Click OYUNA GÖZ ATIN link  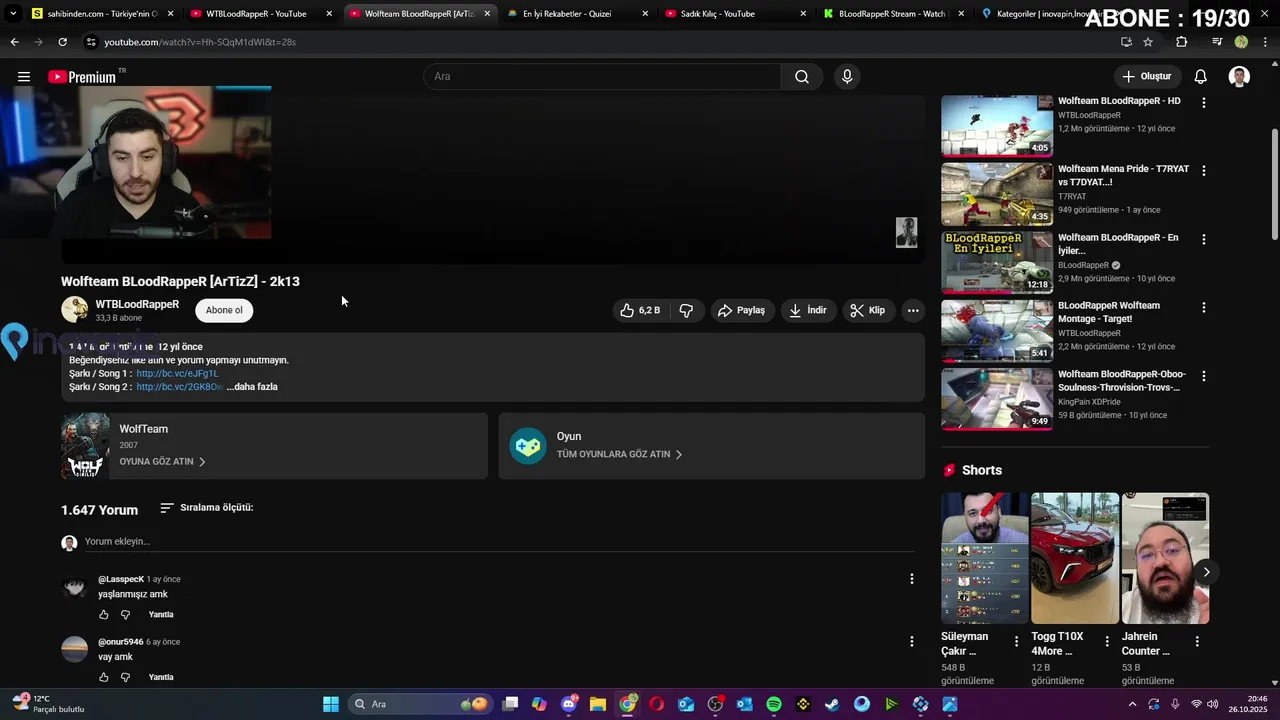162,462
